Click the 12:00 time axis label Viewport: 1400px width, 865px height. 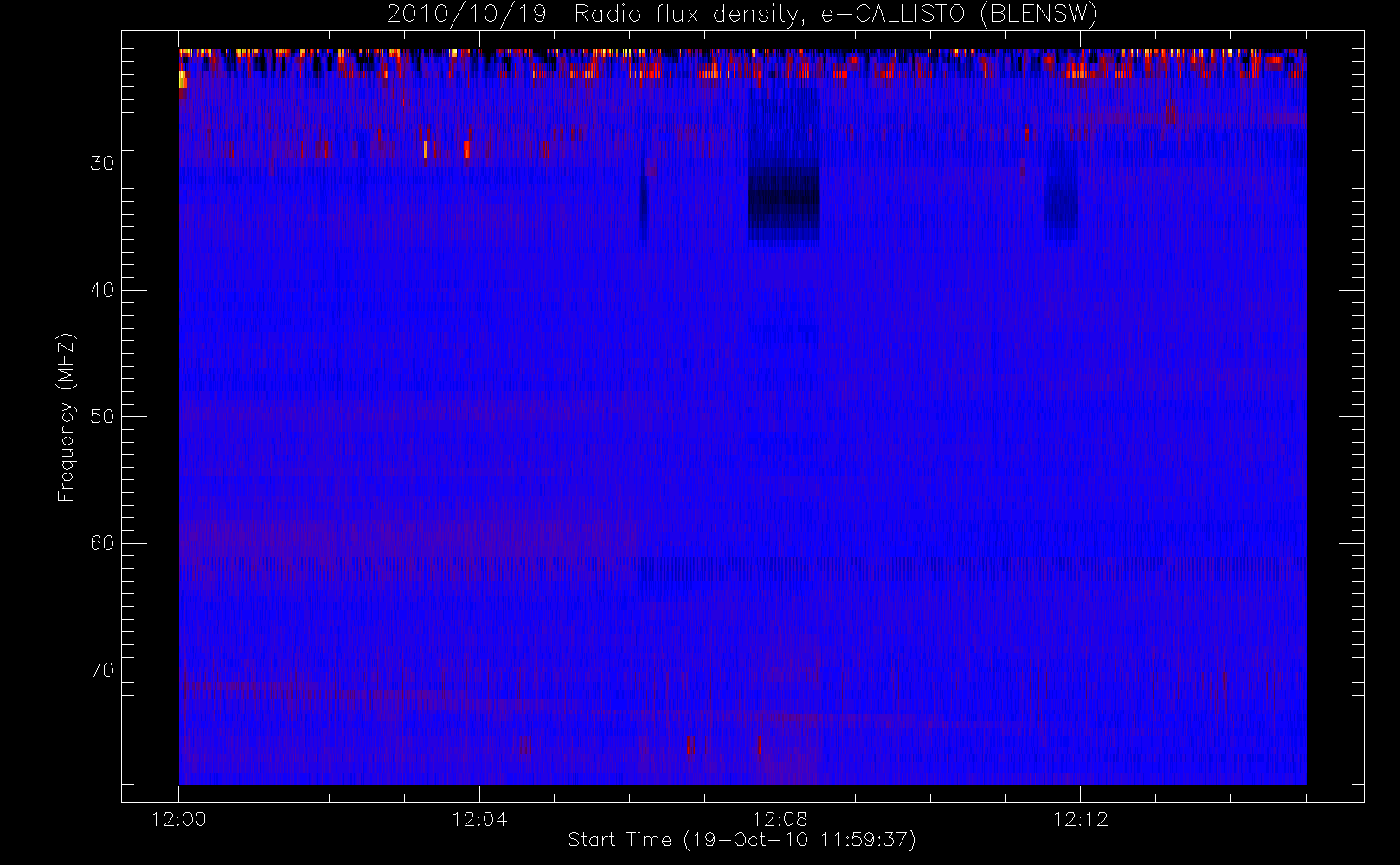click(x=179, y=819)
